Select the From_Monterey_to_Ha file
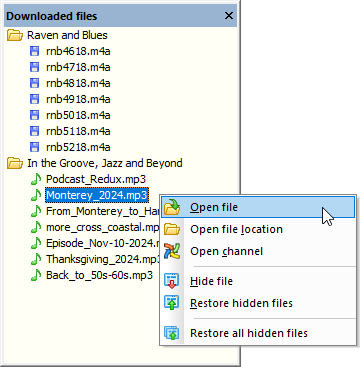The width and height of the screenshot is (360, 367). click(103, 211)
